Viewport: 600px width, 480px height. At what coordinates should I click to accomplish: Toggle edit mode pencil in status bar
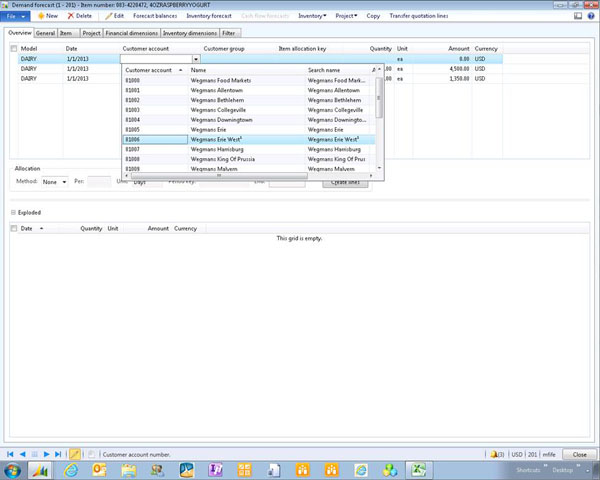coord(75,454)
